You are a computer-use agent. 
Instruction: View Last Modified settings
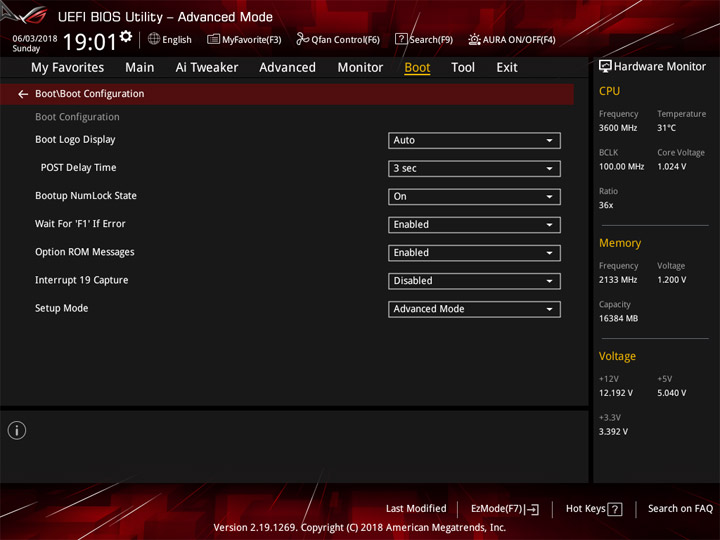416,509
